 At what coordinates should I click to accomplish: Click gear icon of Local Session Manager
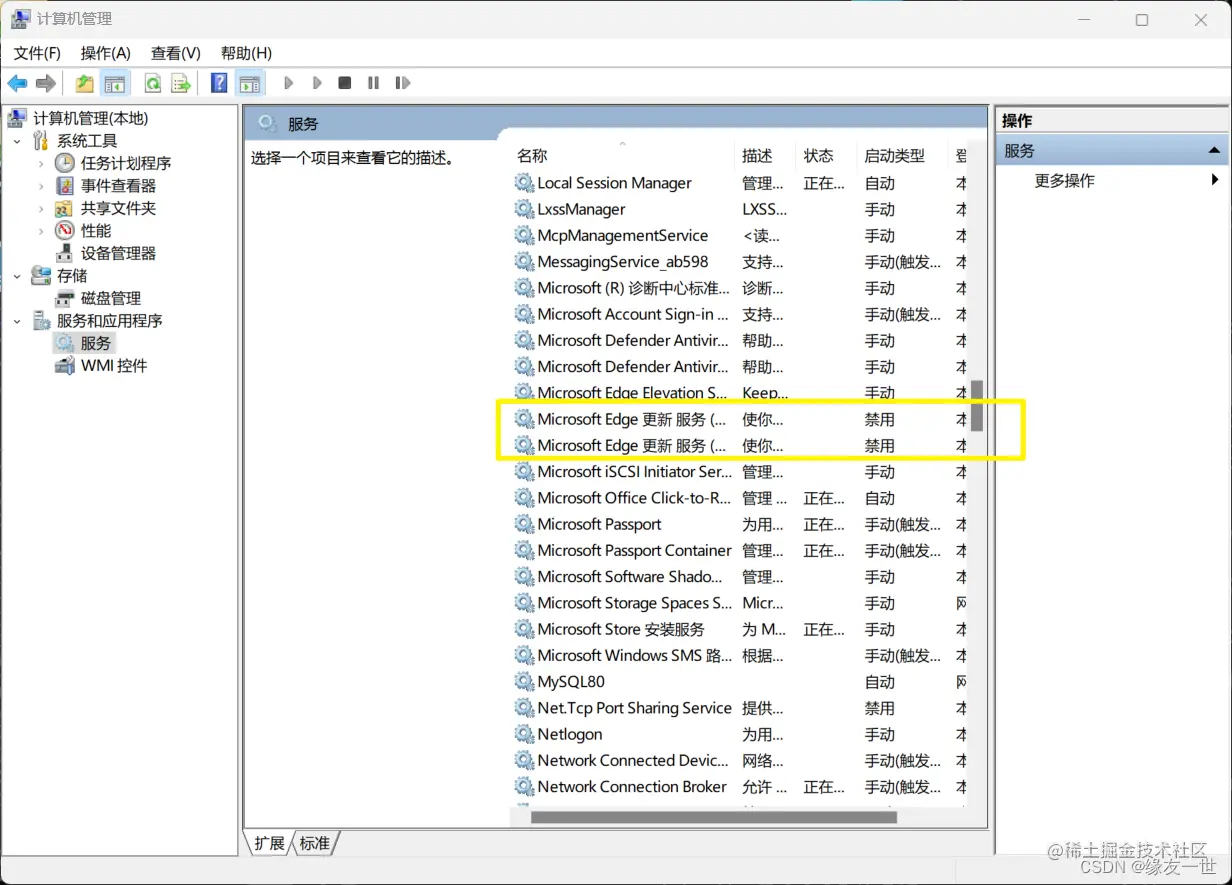524,183
